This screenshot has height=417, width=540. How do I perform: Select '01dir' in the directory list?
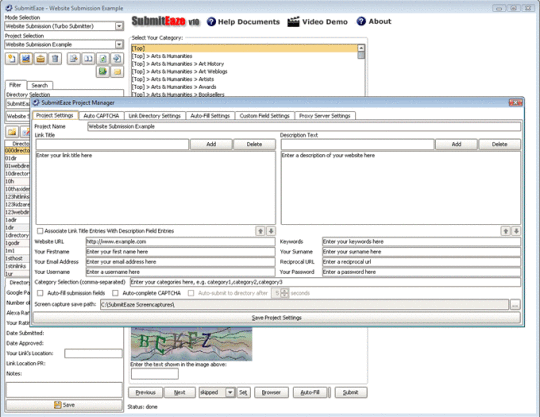(17, 158)
